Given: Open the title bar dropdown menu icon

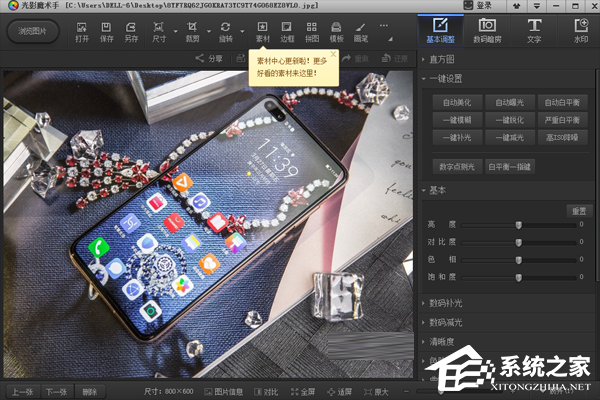Looking at the screenshot, I should tap(536, 6).
